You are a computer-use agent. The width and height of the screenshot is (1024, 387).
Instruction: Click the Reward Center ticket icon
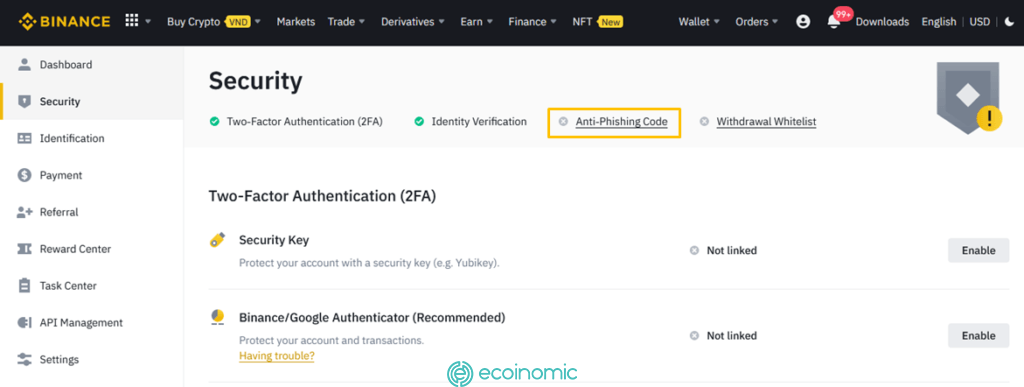coord(24,249)
